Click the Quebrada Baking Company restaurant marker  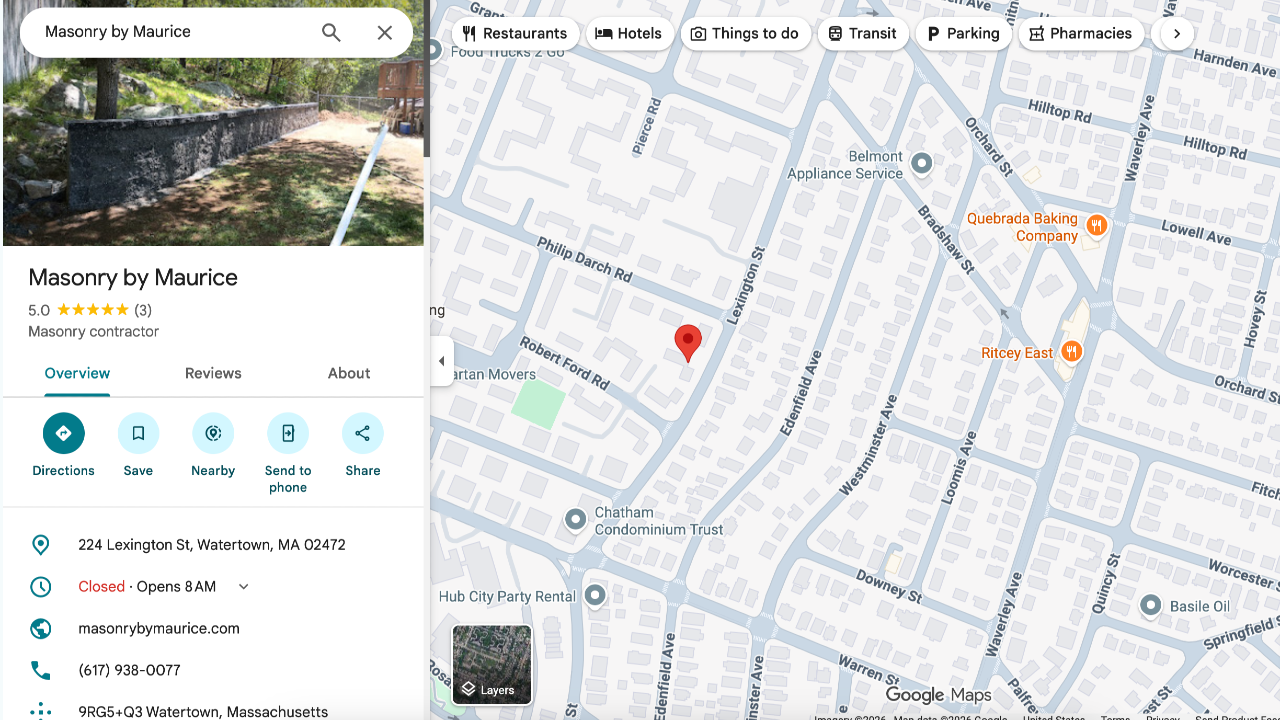point(1097,225)
